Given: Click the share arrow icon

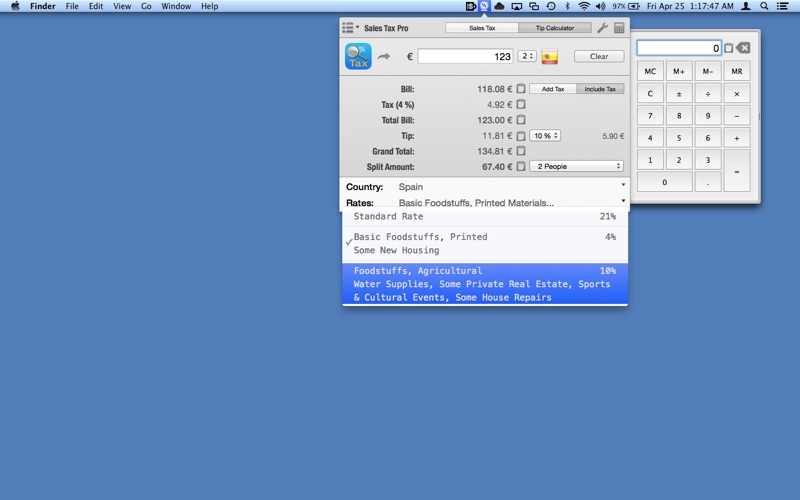Looking at the screenshot, I should coord(384,57).
